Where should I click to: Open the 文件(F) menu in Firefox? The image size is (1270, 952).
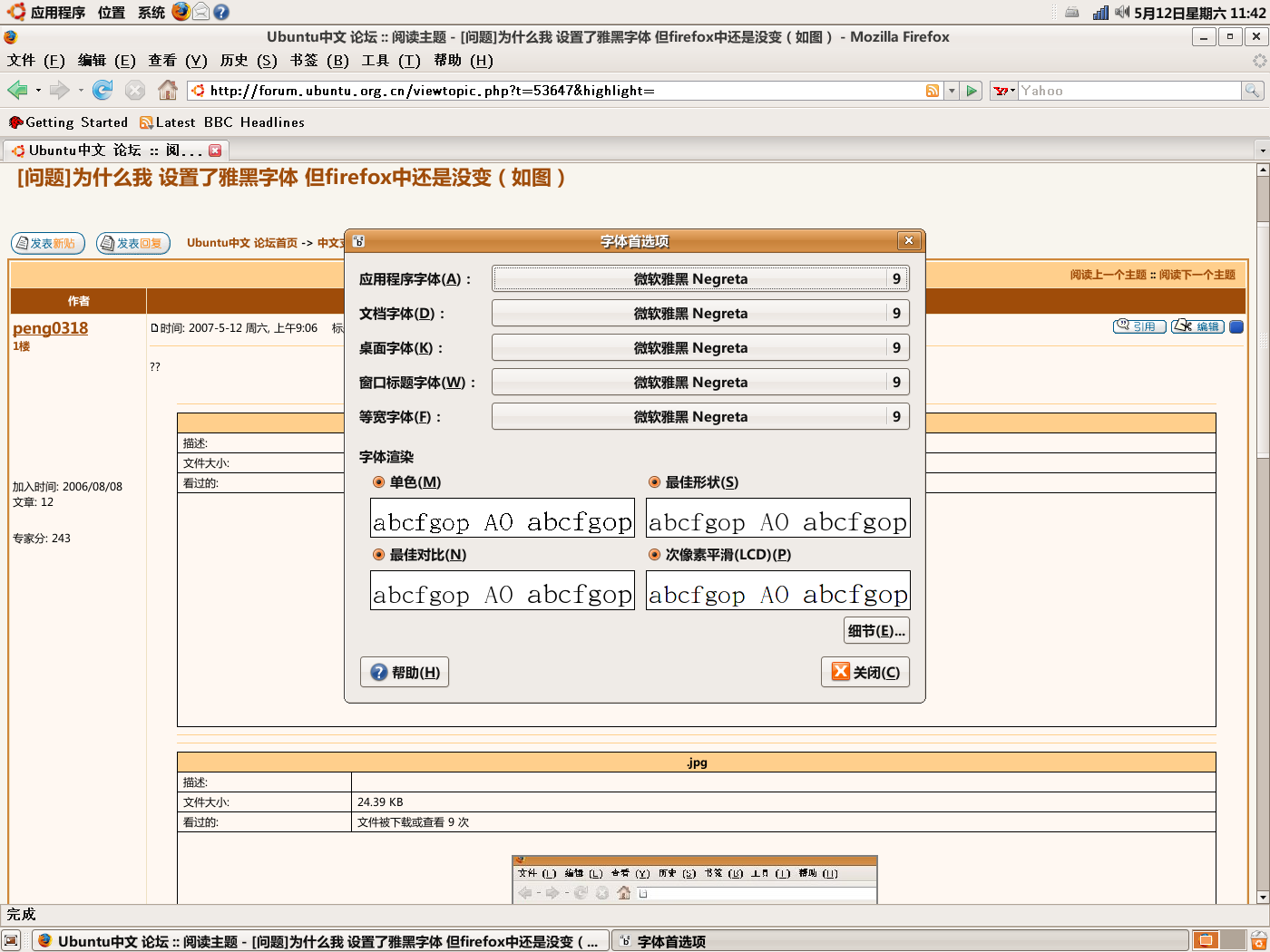click(36, 60)
